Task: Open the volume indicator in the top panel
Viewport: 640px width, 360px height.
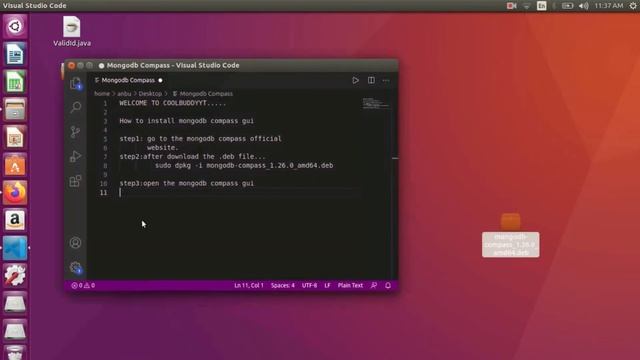Action: click(584, 6)
